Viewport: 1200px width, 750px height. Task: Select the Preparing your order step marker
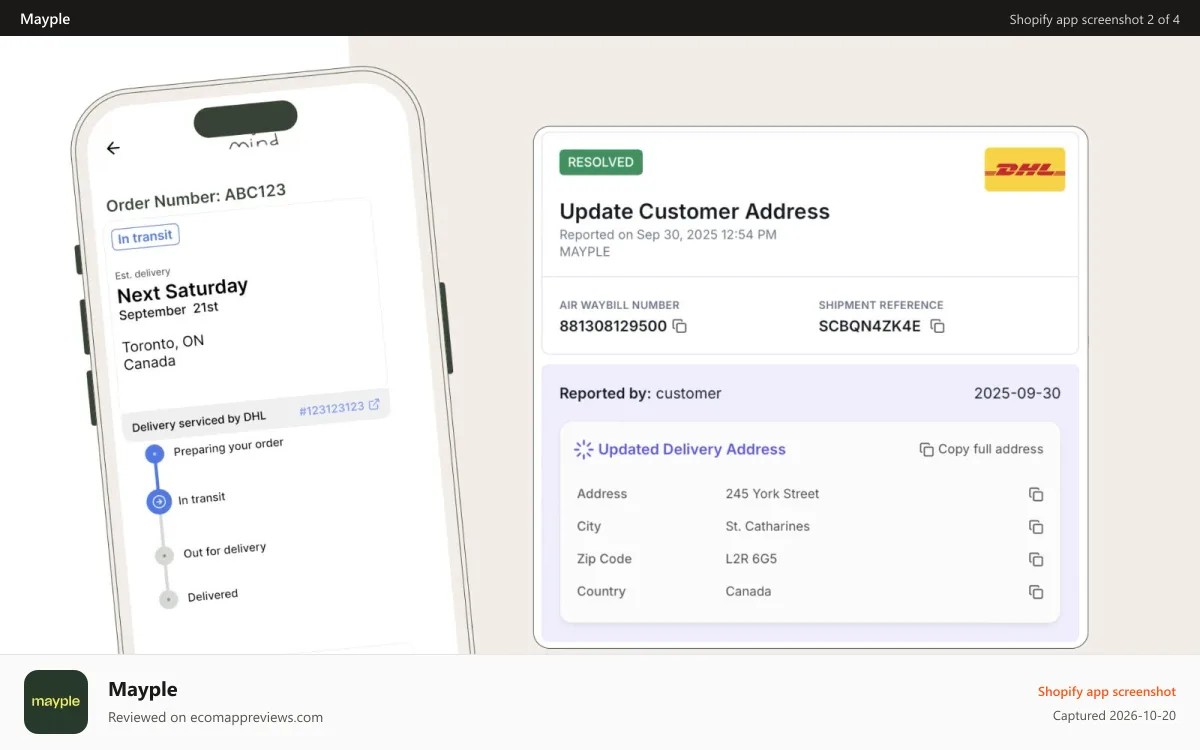153,454
